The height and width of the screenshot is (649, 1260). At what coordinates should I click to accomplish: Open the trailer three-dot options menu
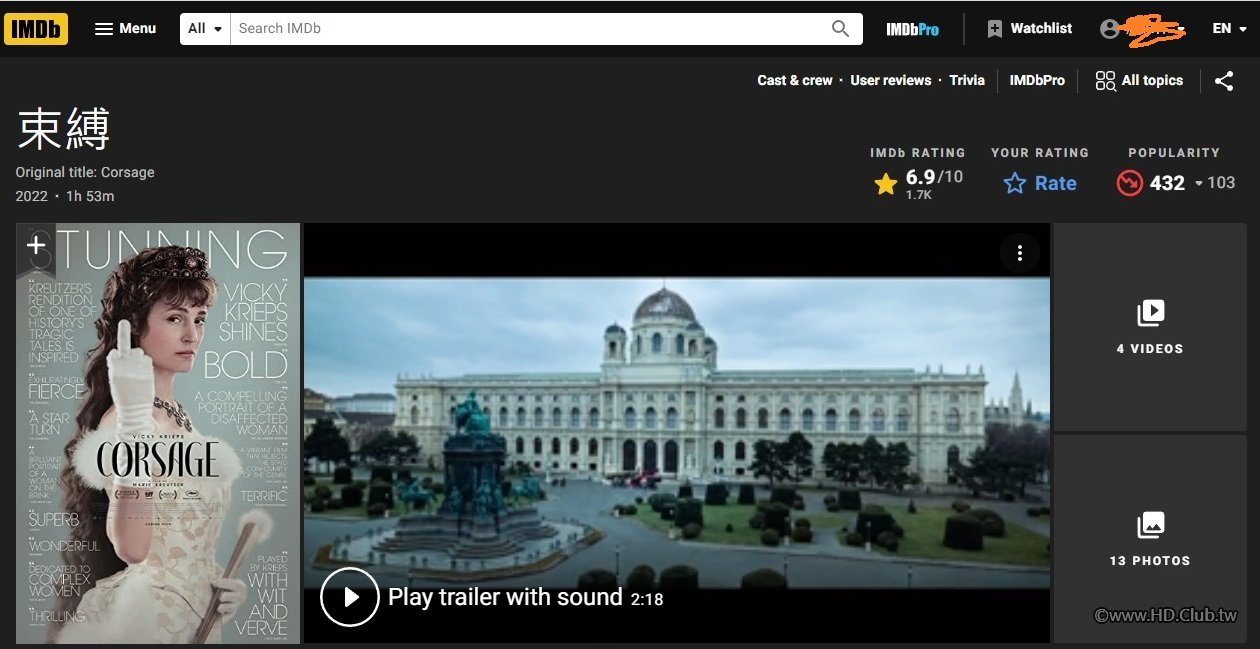pyautogui.click(x=1020, y=253)
